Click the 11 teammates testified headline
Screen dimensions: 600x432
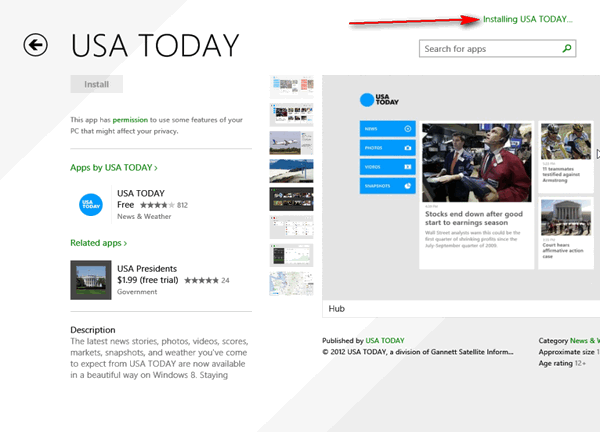click(x=561, y=174)
